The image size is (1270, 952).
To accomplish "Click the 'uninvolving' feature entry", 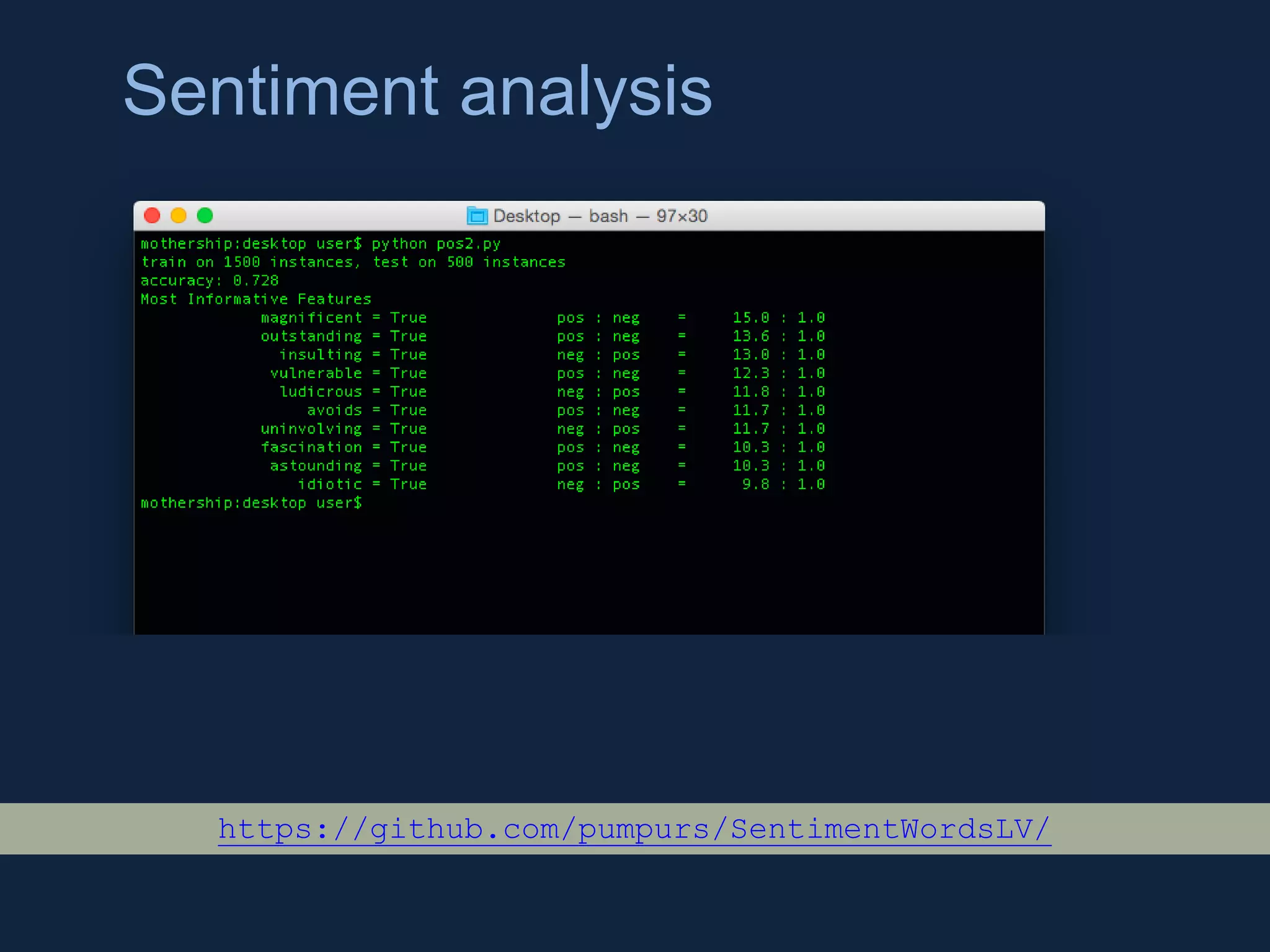I will point(311,429).
